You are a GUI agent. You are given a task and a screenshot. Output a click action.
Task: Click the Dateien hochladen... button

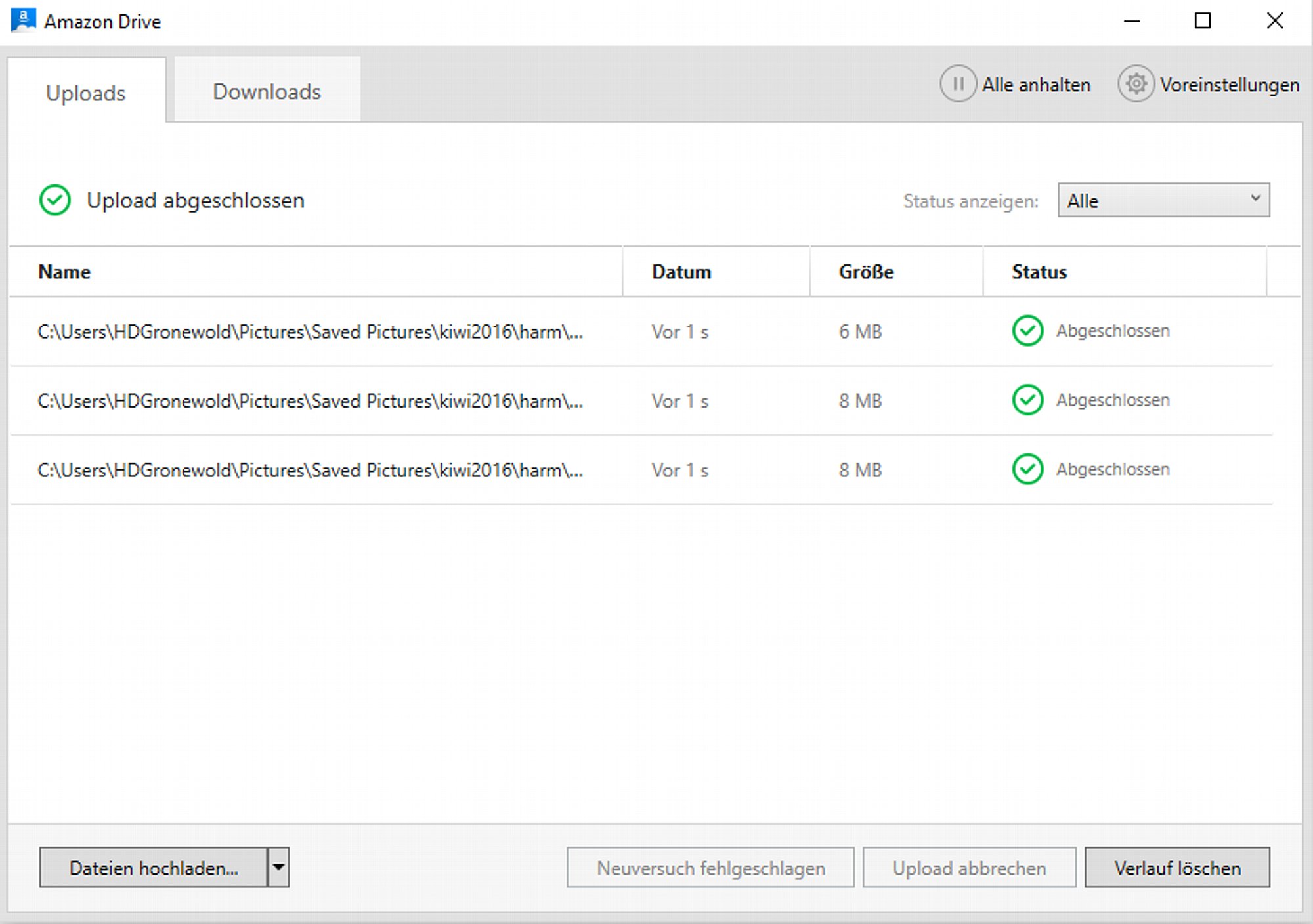(154, 867)
